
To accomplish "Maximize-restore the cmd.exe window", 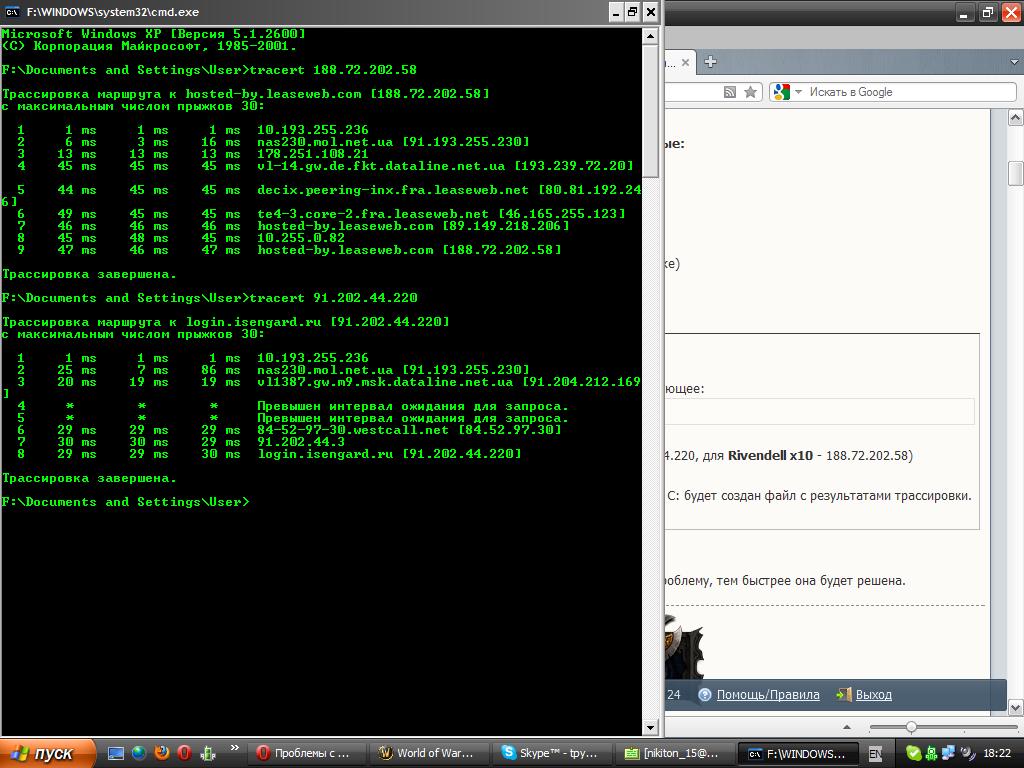I will point(632,12).
